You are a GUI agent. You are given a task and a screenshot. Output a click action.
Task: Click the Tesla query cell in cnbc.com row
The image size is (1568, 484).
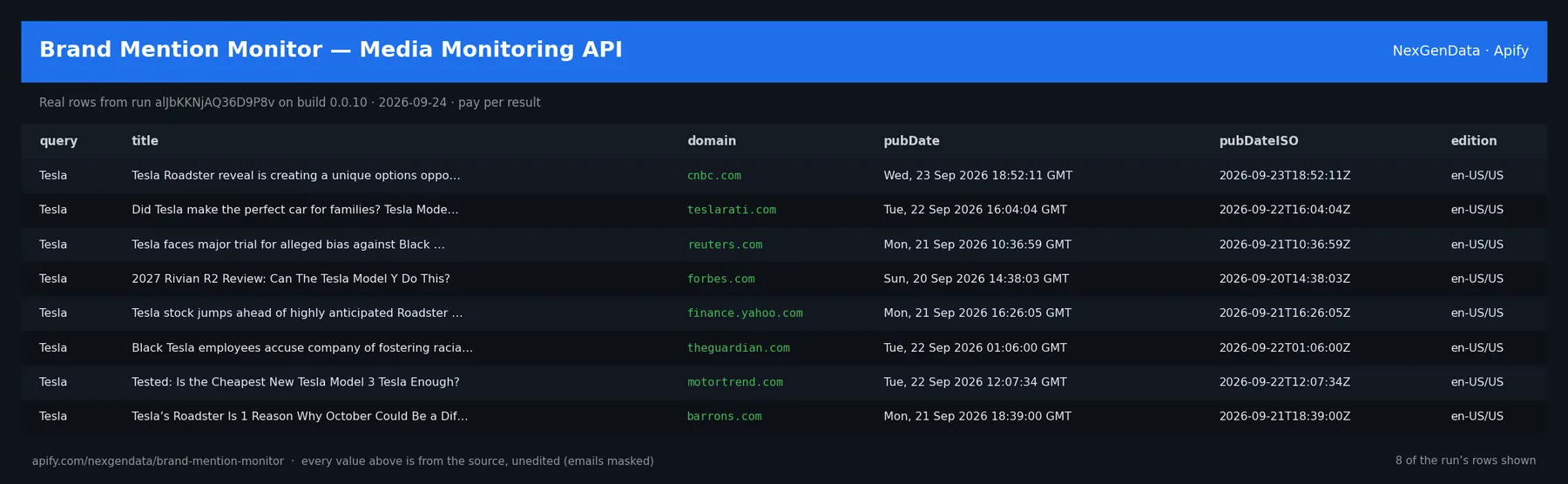tap(53, 176)
